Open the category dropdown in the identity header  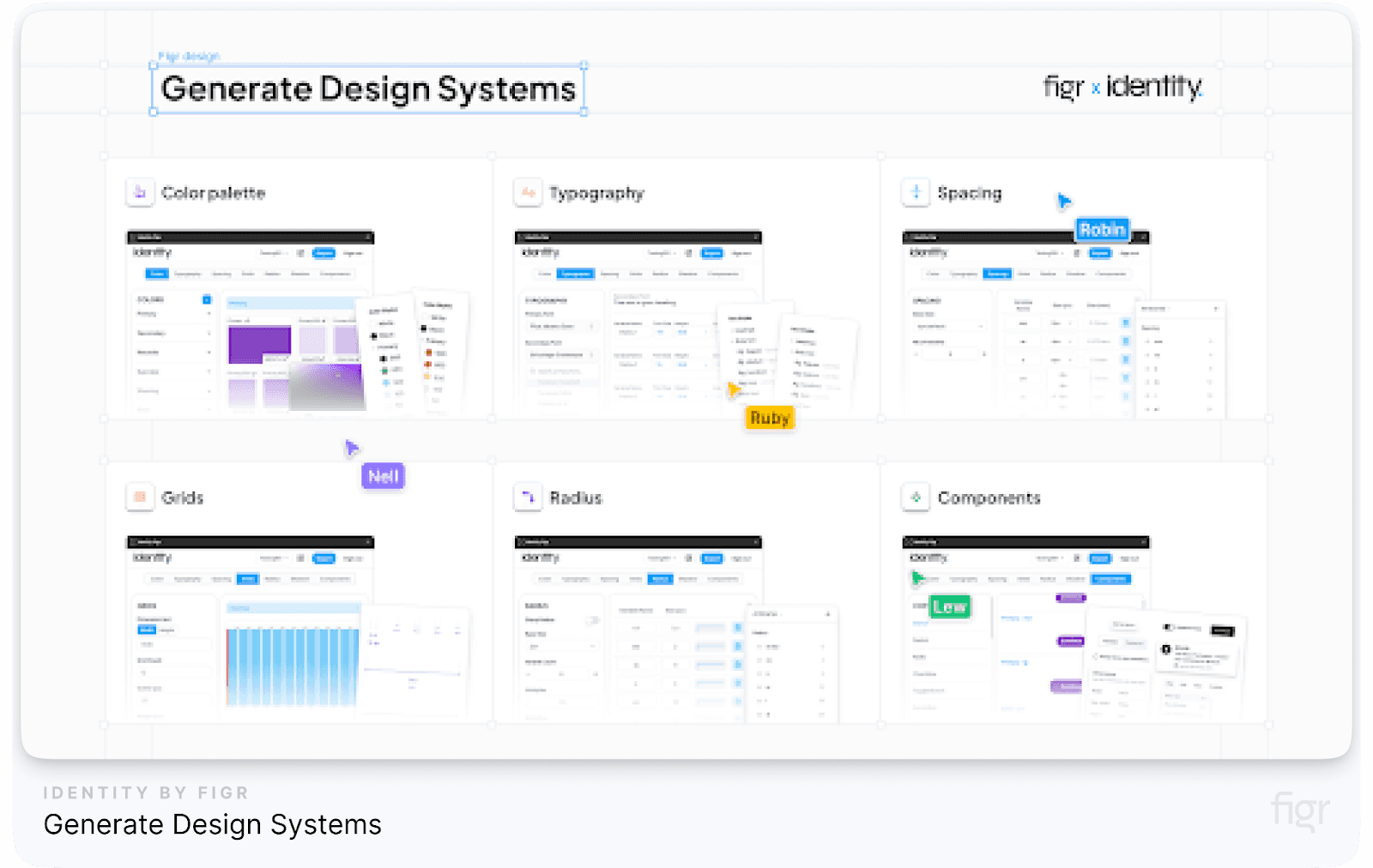pos(275,253)
